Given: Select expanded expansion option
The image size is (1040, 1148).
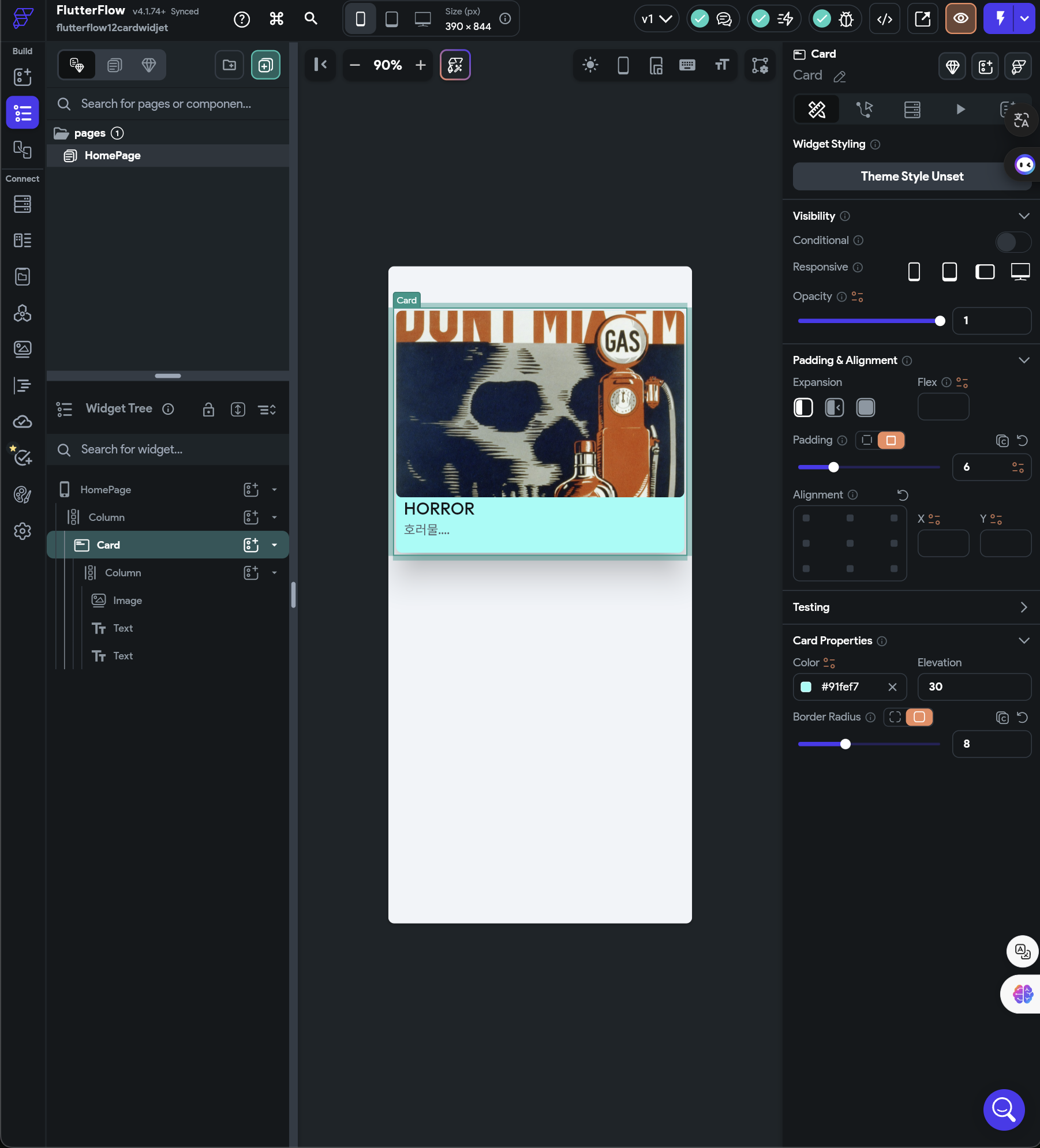Looking at the screenshot, I should tap(866, 408).
